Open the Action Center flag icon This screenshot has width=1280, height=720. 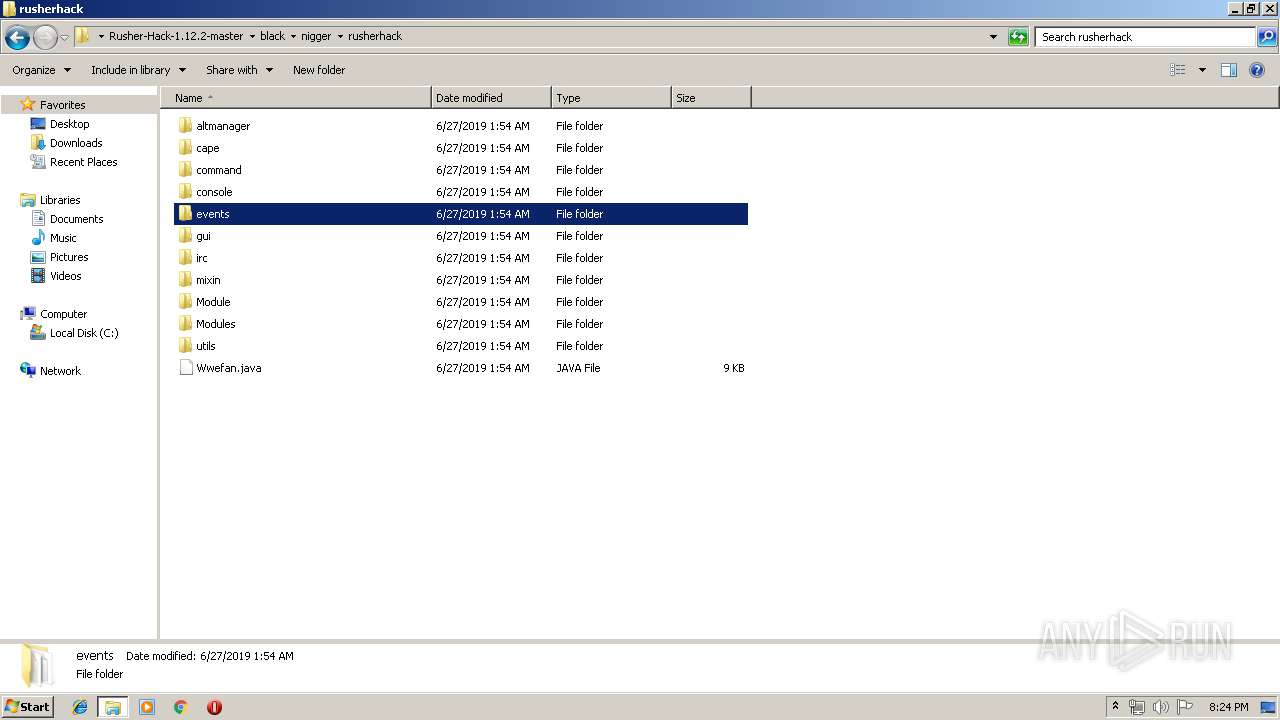coord(1184,707)
